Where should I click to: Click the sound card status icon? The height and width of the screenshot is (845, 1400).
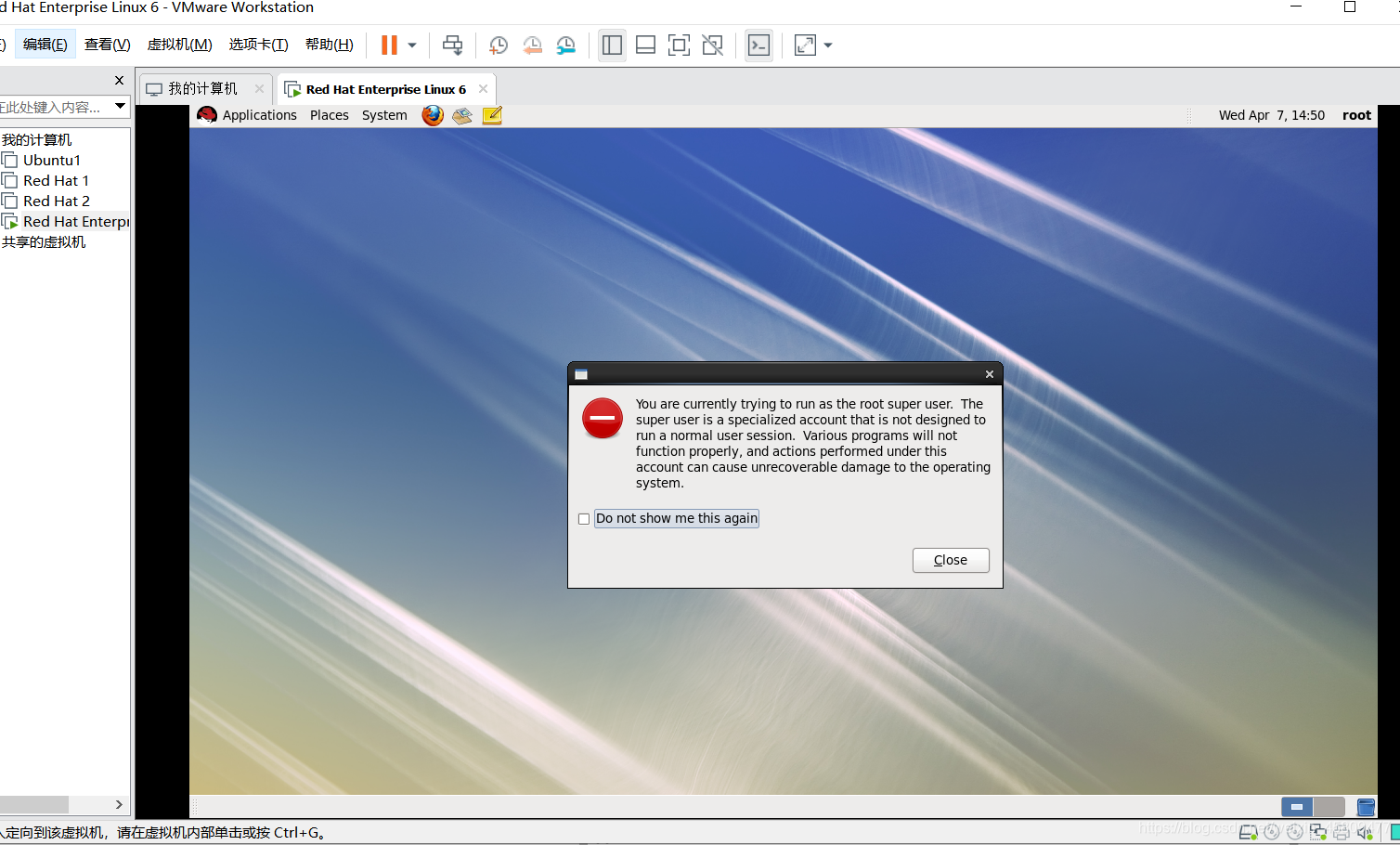coord(1365,832)
